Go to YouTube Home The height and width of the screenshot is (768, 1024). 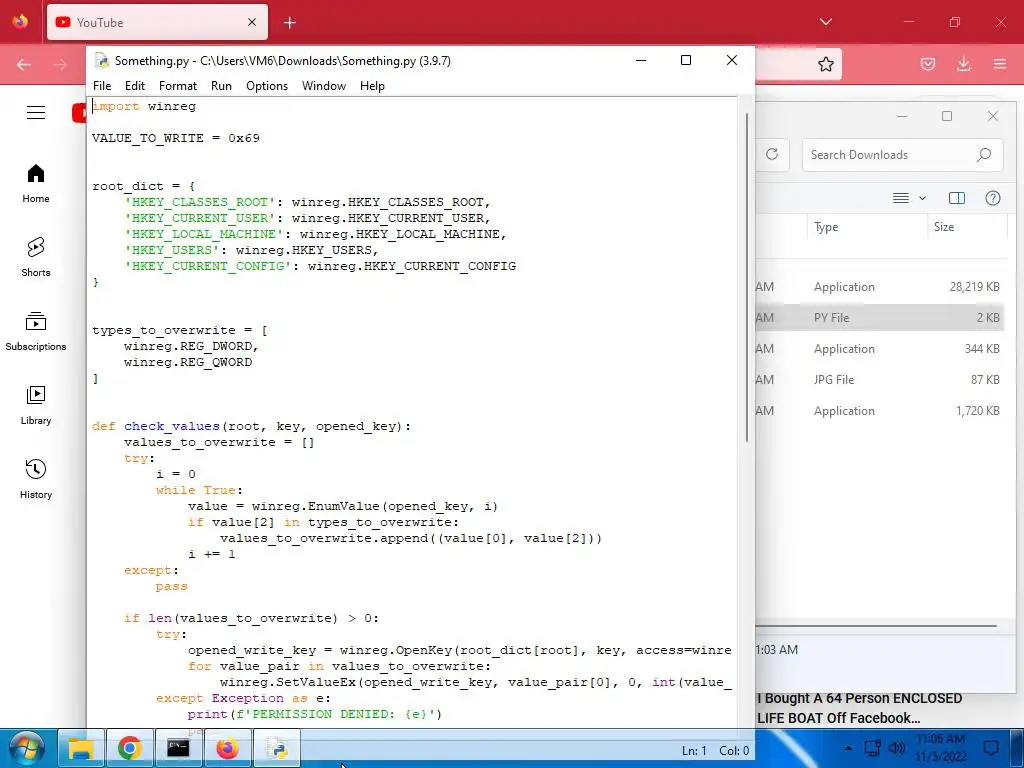36,184
